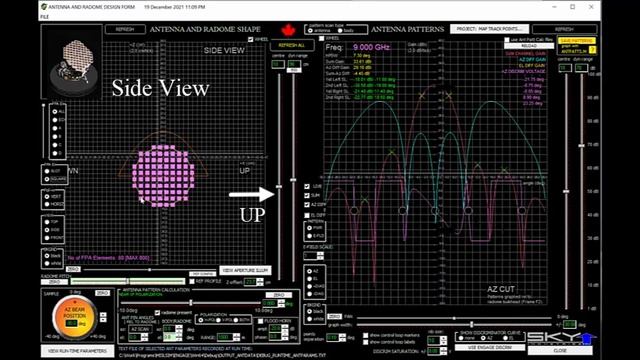The image size is (640, 360).
Task: Click the yellow REFRESH ALL button
Action: click(x=291, y=45)
